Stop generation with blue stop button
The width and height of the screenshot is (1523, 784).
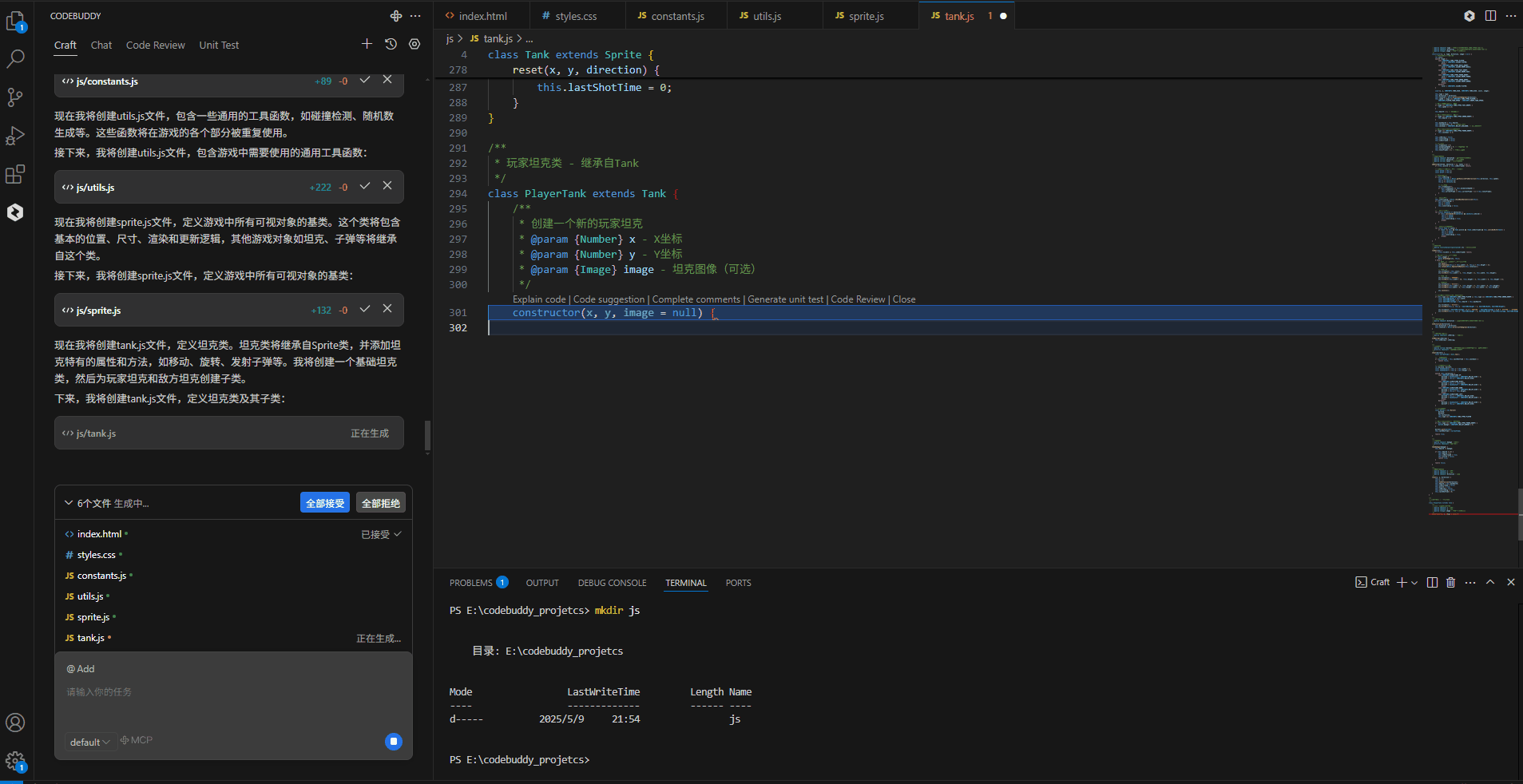click(393, 742)
